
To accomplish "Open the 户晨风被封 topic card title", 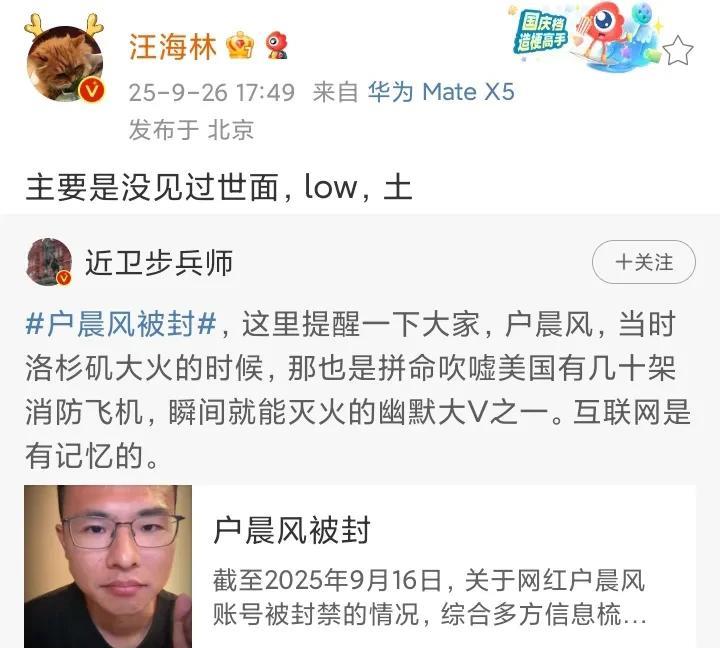I will (292, 530).
